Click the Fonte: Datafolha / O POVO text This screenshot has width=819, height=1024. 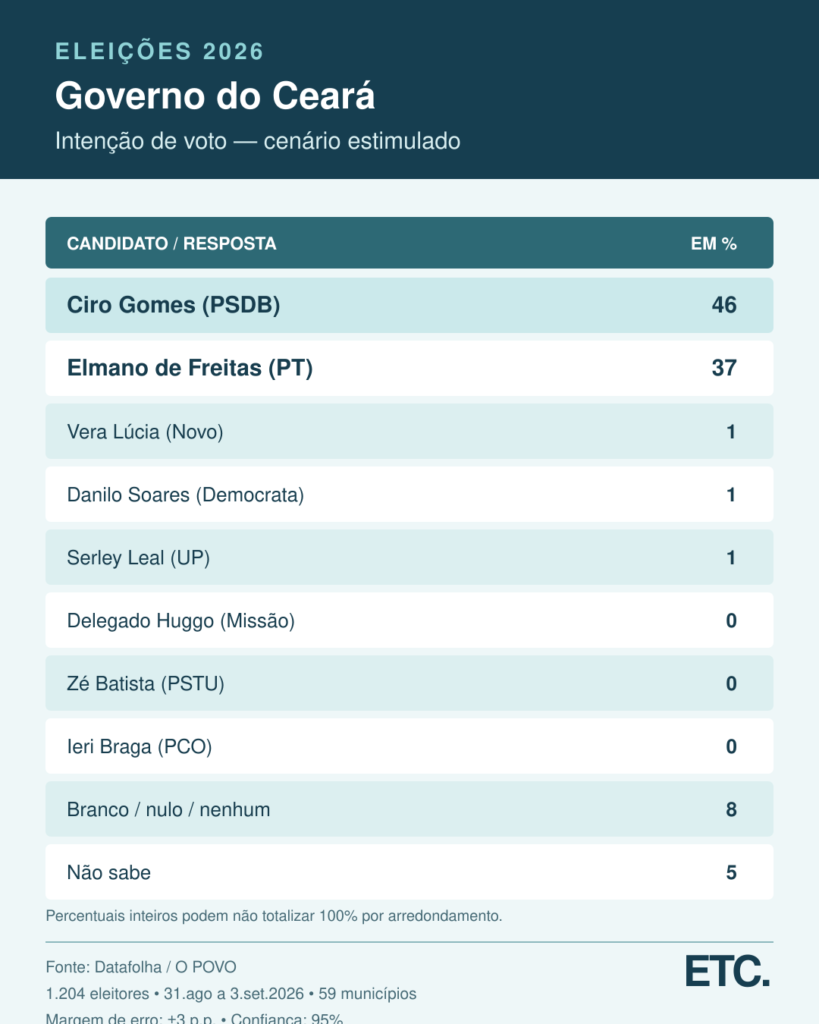[x=141, y=967]
